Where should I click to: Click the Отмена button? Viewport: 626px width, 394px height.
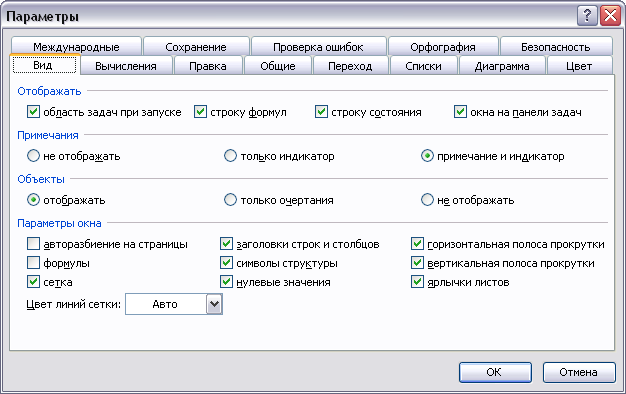[x=579, y=372]
